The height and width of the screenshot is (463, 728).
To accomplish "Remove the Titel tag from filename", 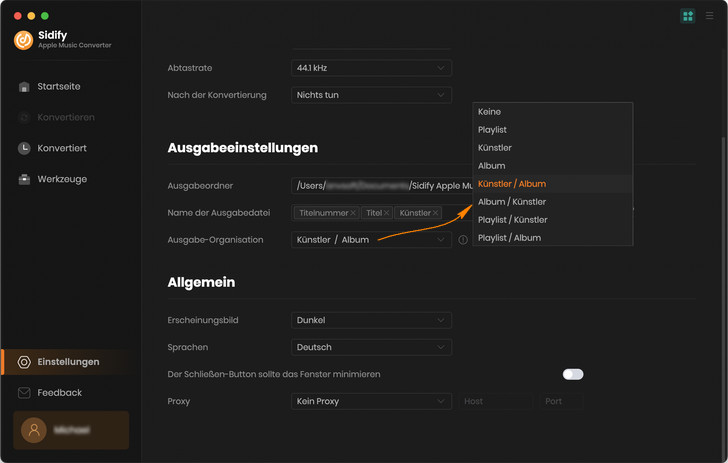I will tap(387, 213).
